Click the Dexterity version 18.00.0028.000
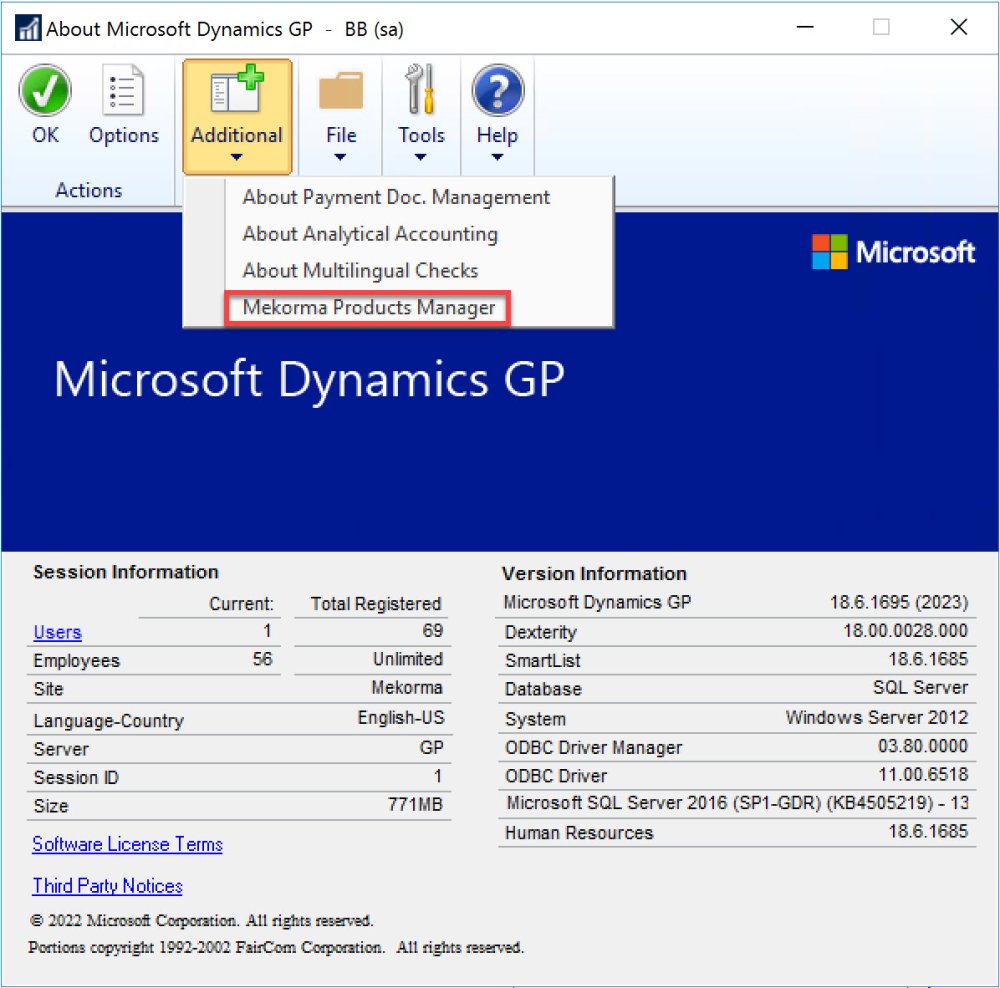Screen dimensions: 1000x988 [906, 630]
